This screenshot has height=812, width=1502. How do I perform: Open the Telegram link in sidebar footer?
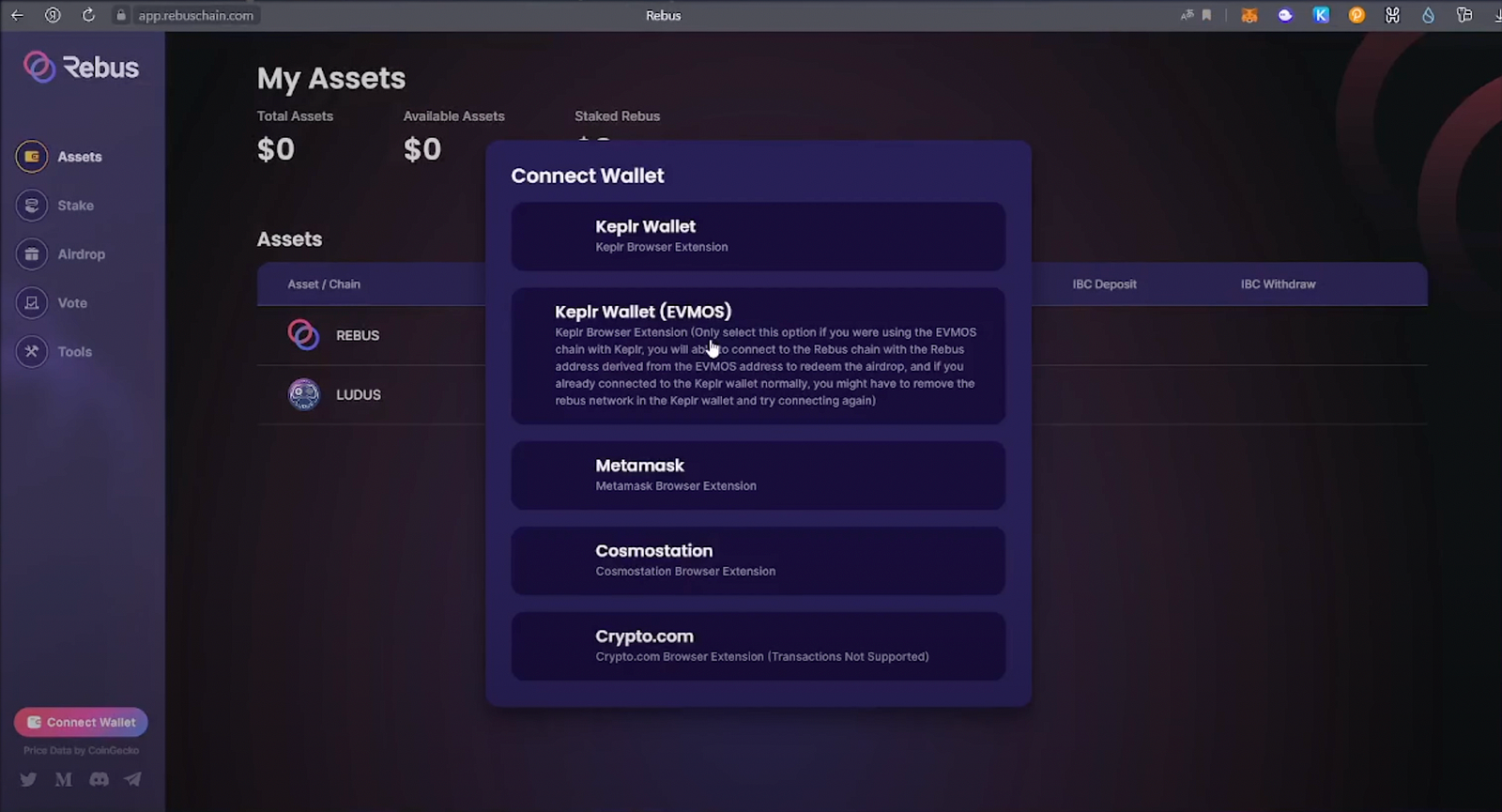click(x=133, y=779)
